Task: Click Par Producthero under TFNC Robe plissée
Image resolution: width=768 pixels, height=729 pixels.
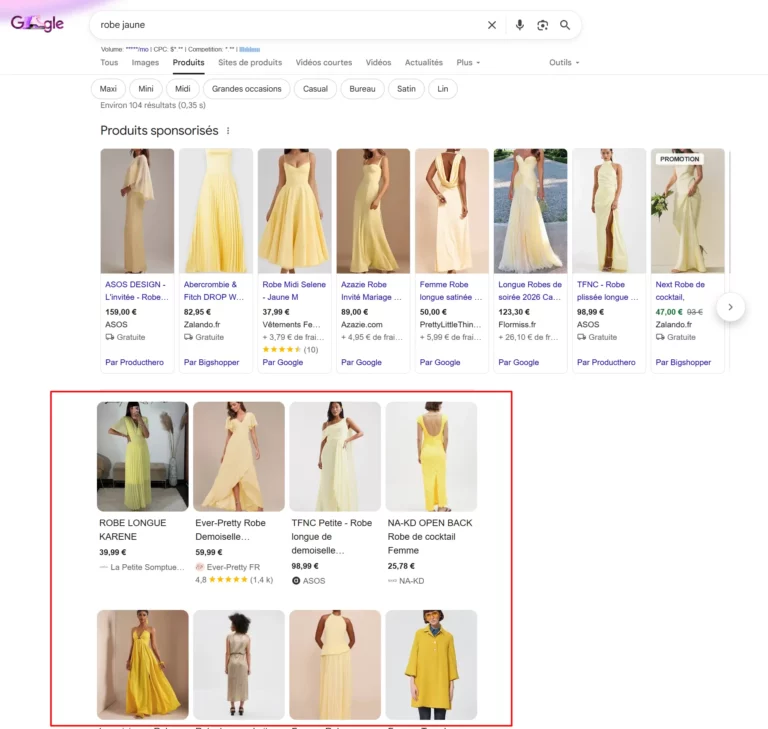Action: (x=606, y=363)
